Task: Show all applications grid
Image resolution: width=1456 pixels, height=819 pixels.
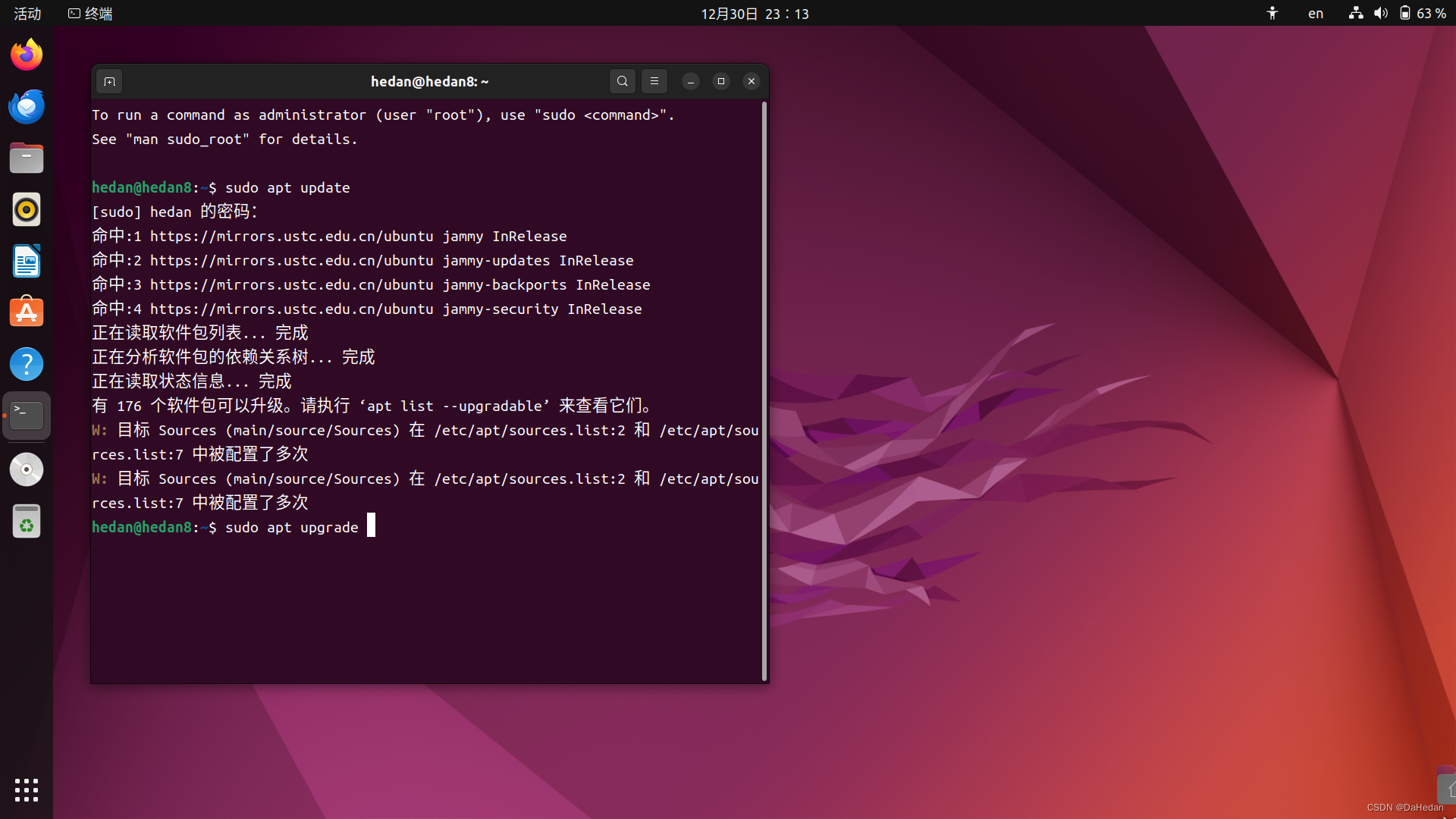Action: coord(27,789)
